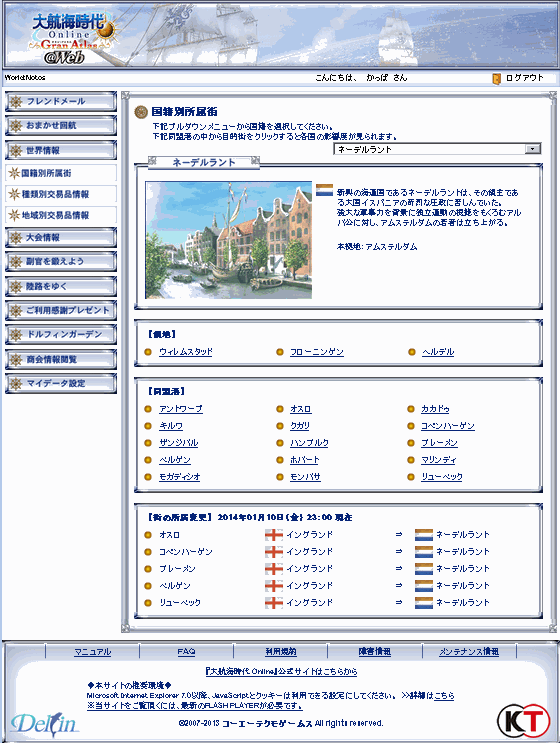This screenshot has height=743, width=560.
Task: Open the モガディシオ allied port link
Action: [x=180, y=477]
